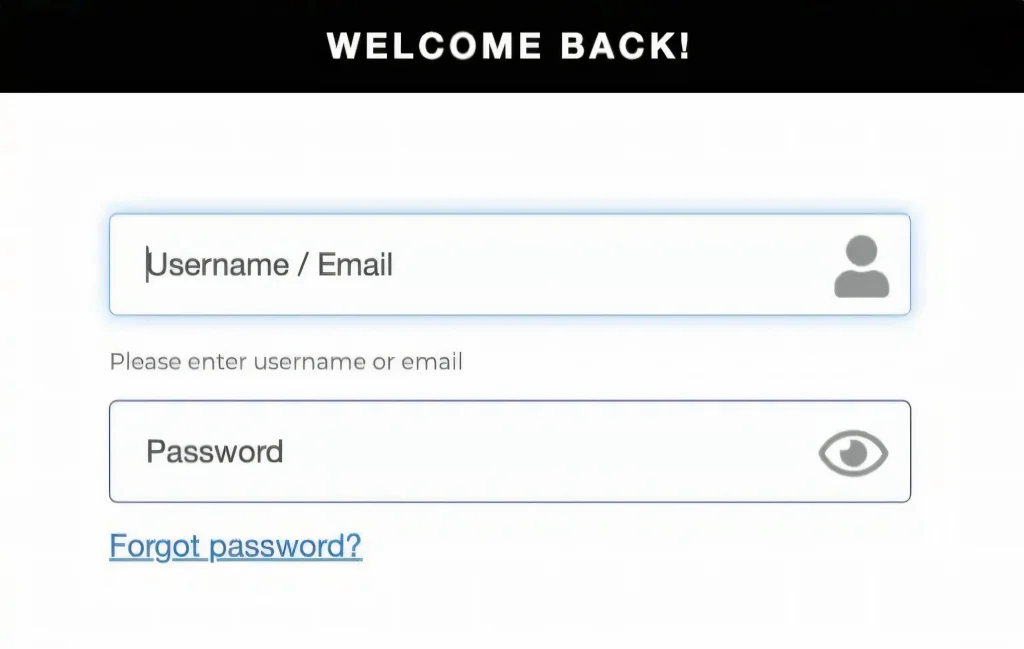
Task: Click the user silhouette icon
Action: click(861, 266)
